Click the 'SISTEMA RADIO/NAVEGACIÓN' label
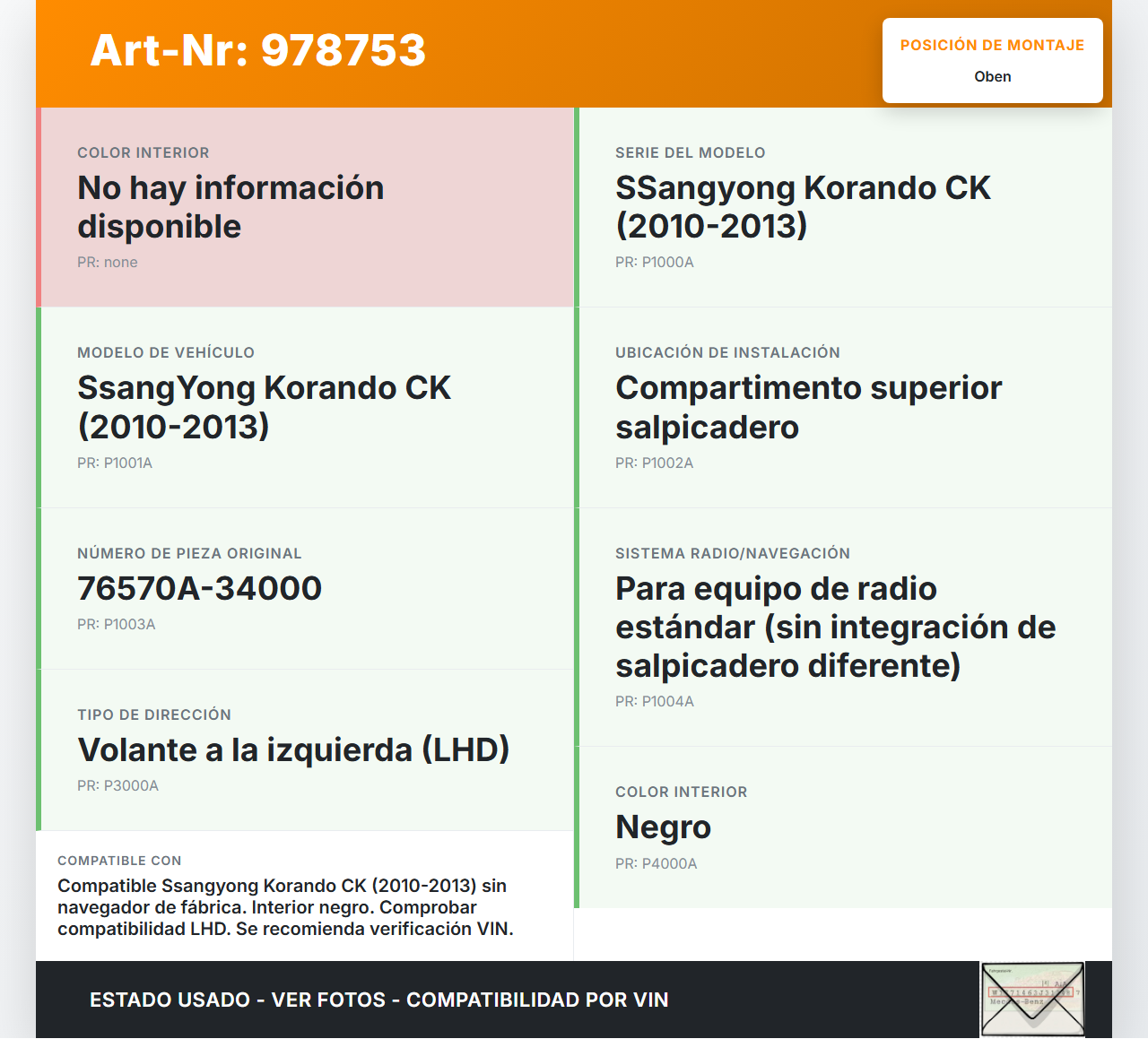This screenshot has height=1039, width=1148. click(x=733, y=553)
